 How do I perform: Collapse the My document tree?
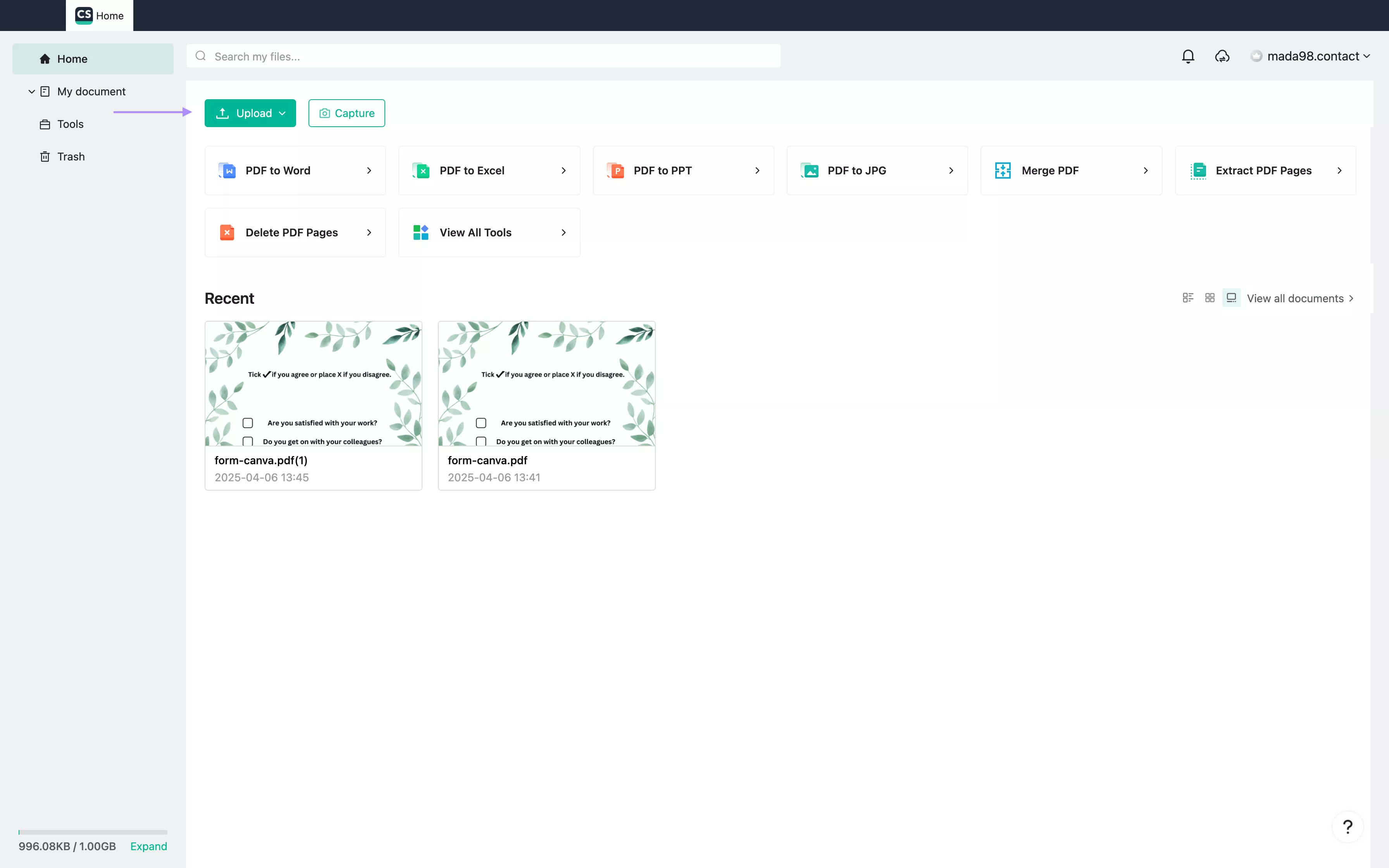(31, 92)
